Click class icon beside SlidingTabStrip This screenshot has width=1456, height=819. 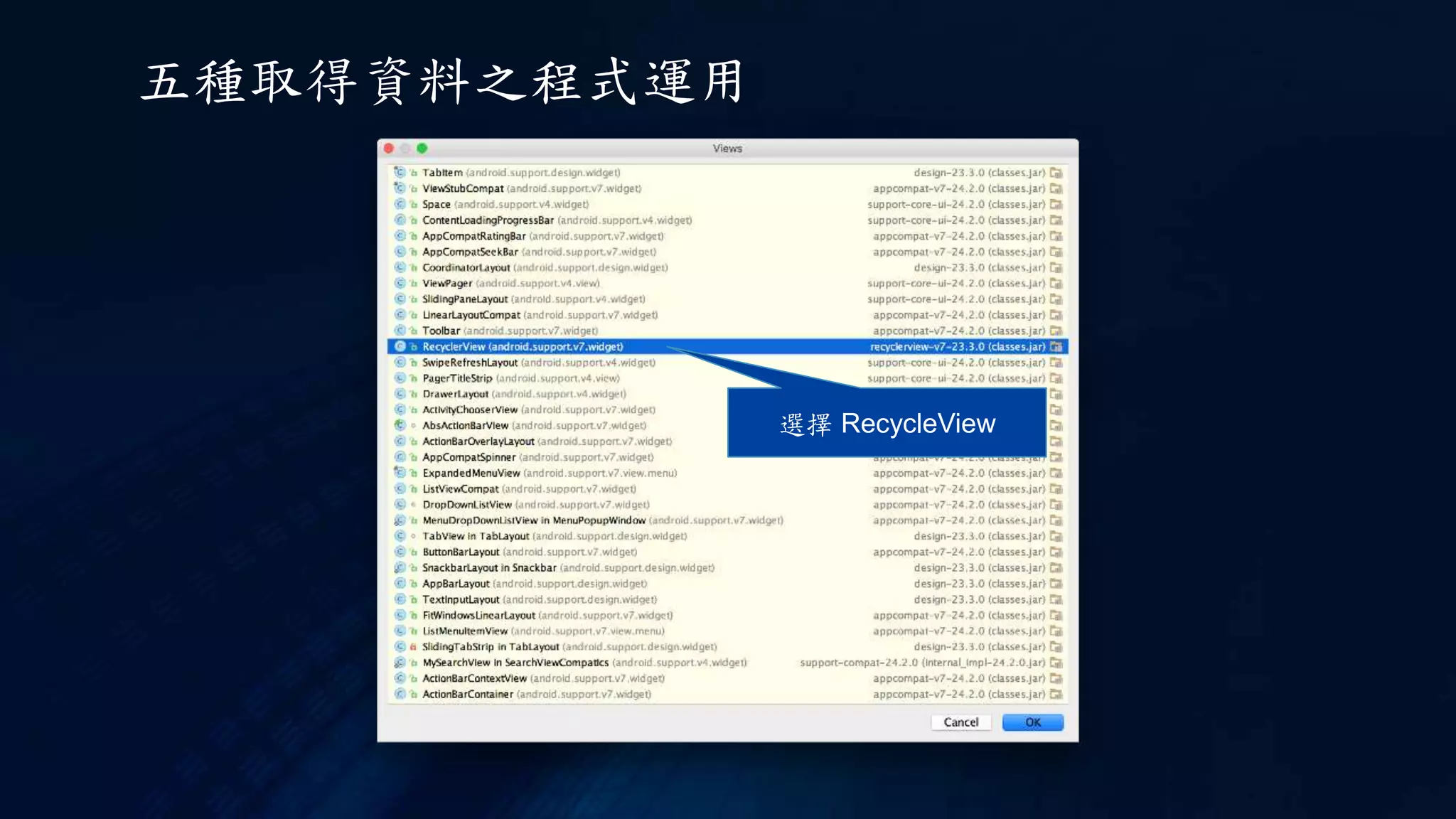[400, 647]
